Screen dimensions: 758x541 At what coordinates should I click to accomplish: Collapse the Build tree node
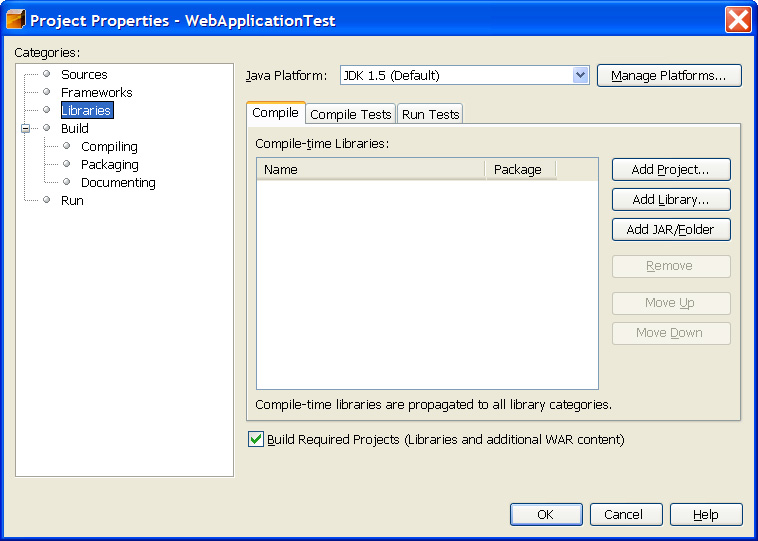[26, 128]
